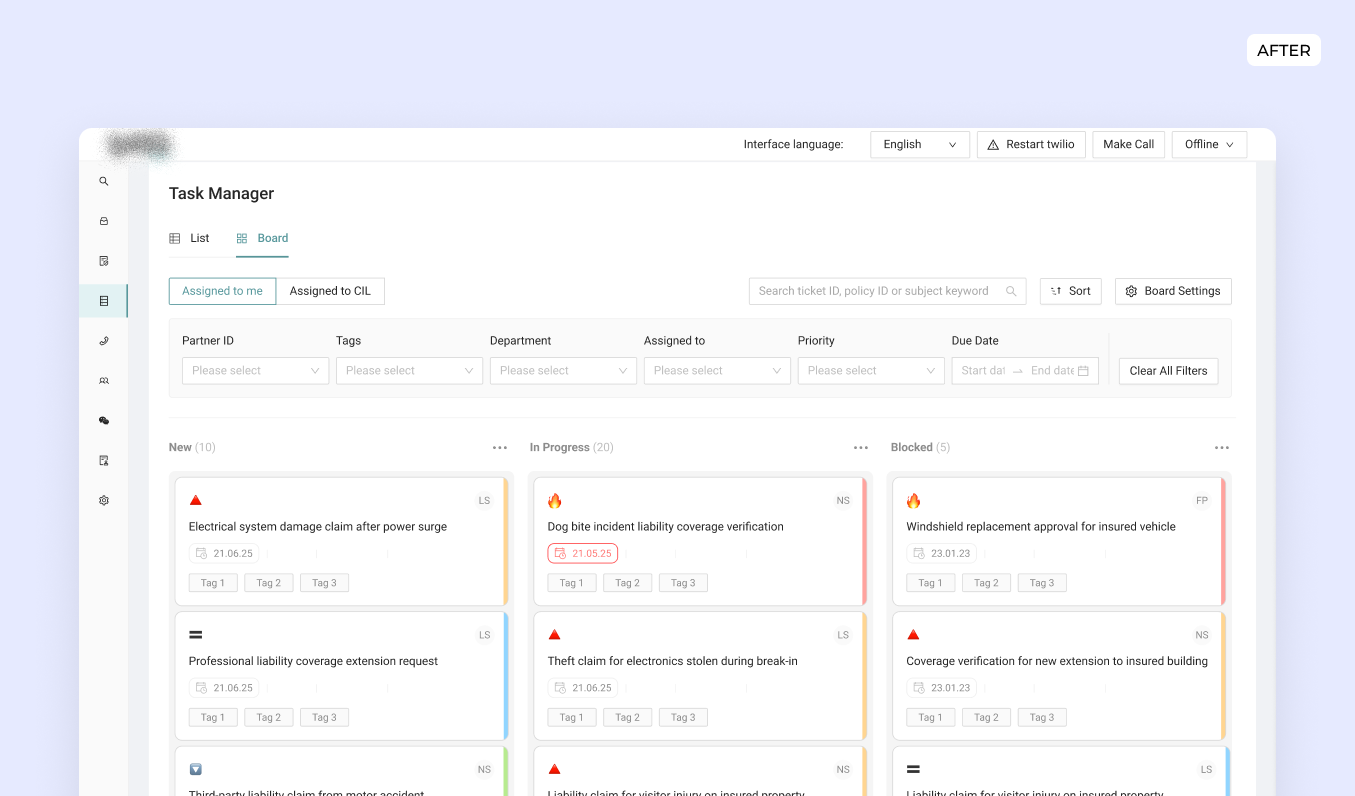Viewport: 1355px width, 796px height.
Task: Expand the Priority filter dropdown
Action: [x=871, y=370]
